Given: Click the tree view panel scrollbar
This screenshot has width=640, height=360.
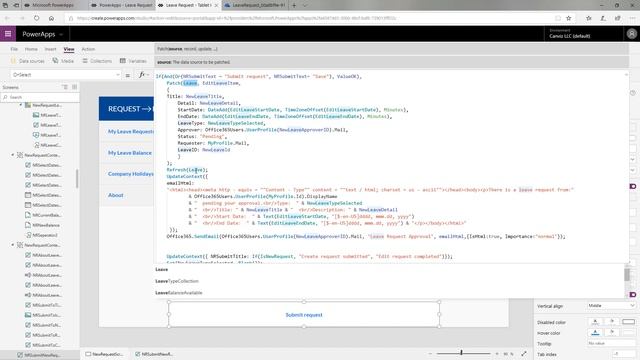Looking at the screenshot, I should [x=77, y=179].
